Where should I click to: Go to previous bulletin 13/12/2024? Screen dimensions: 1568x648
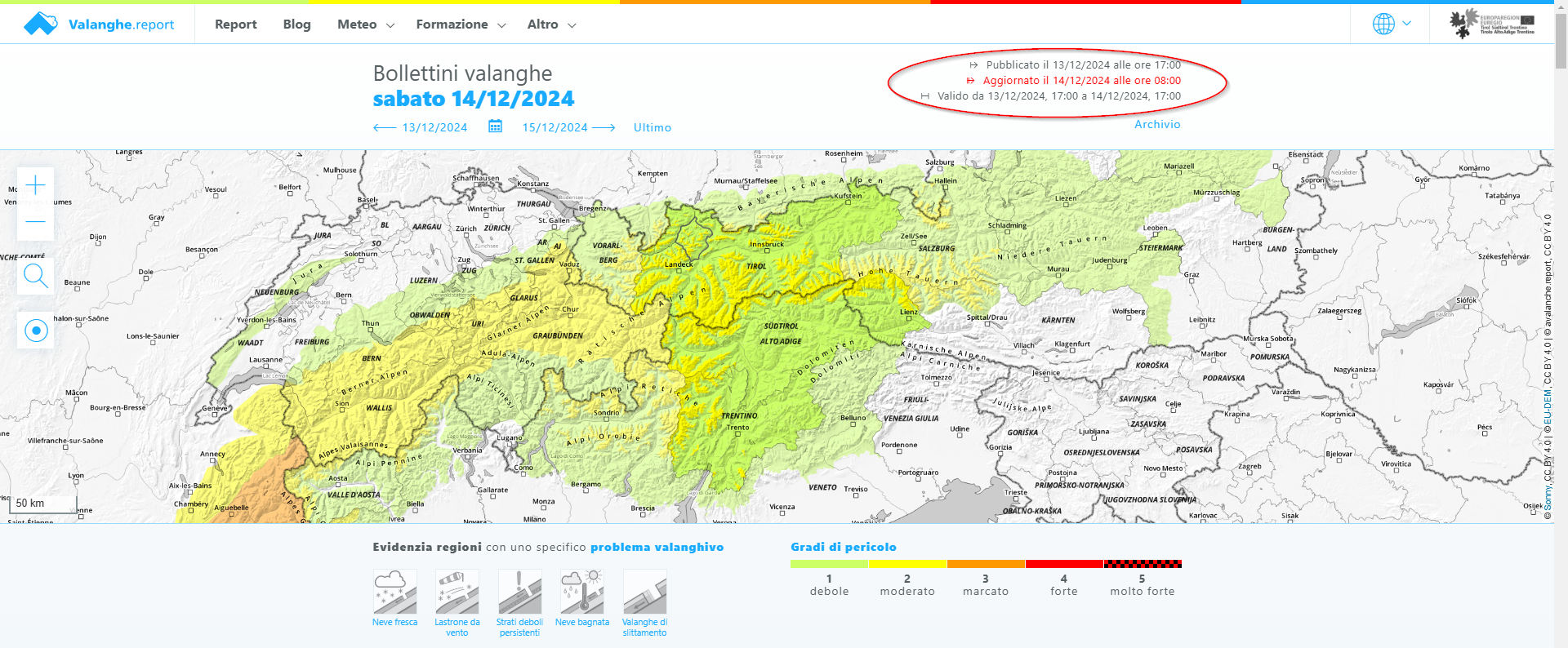pos(421,127)
